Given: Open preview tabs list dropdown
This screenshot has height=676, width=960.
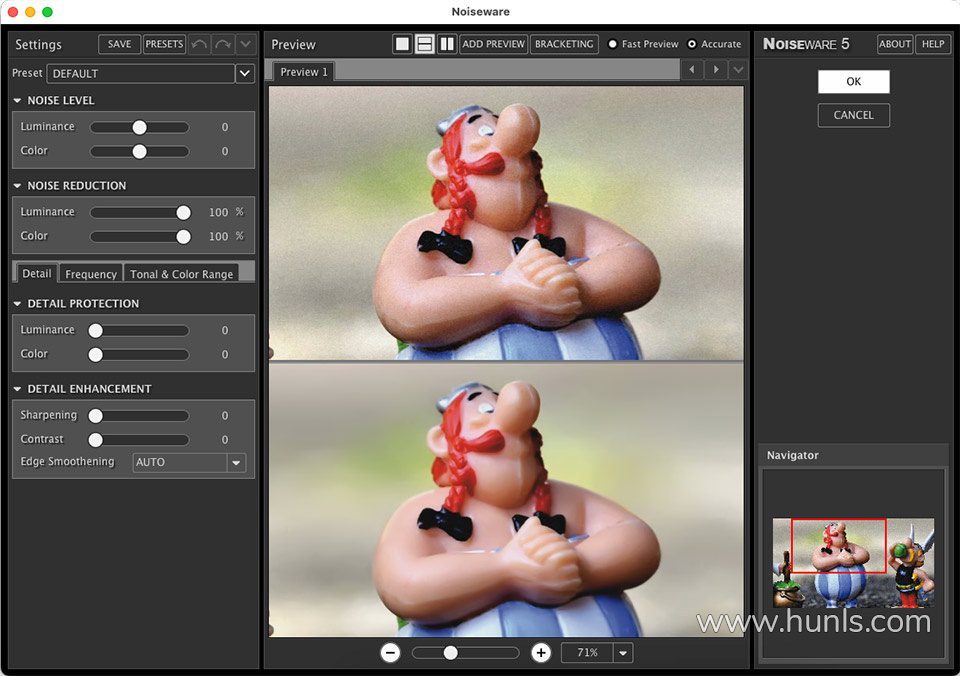Looking at the screenshot, I should (x=738, y=70).
